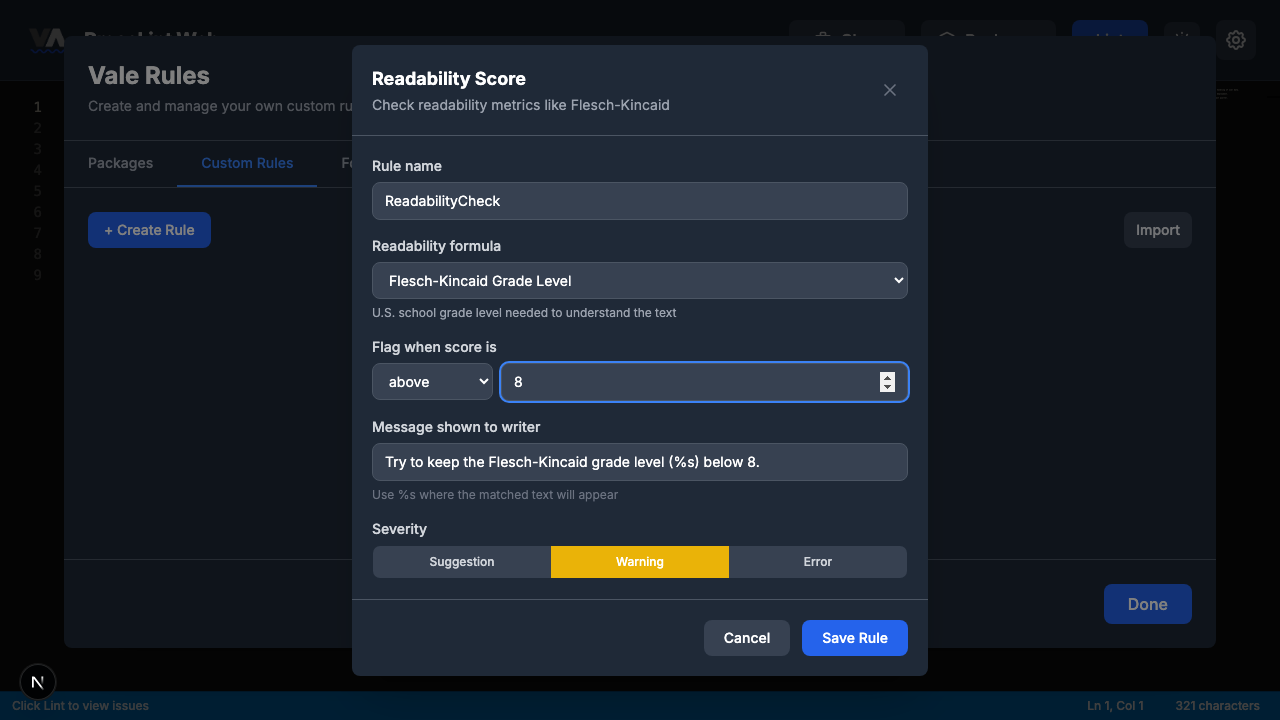Open the Readability formula dropdown
The width and height of the screenshot is (1280, 720).
(640, 280)
